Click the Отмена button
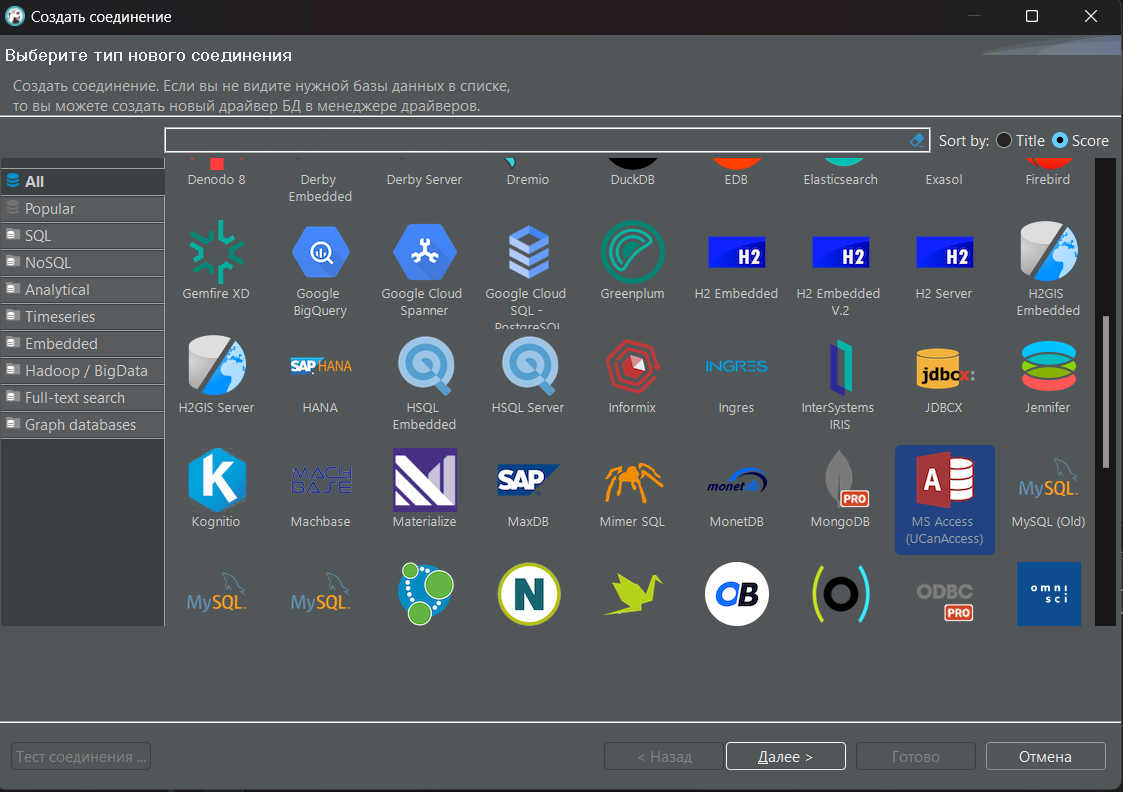The width and height of the screenshot is (1123, 792). pyautogui.click(x=1046, y=756)
